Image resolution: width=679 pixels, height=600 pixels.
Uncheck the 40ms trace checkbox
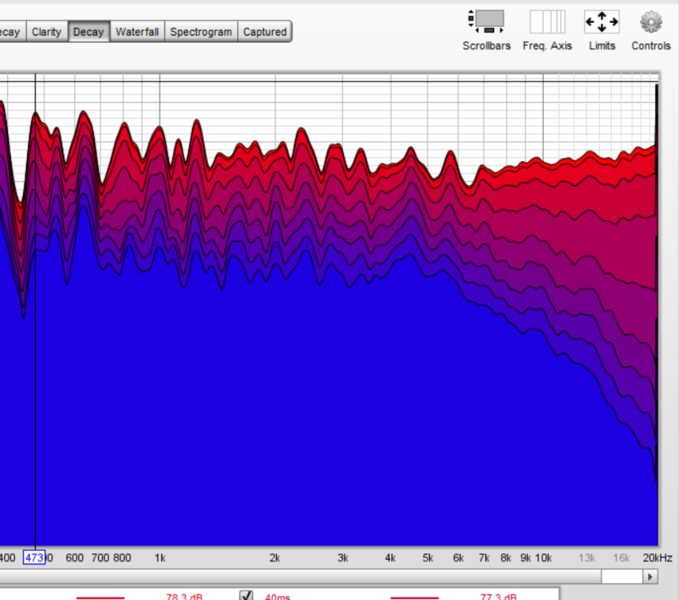pyautogui.click(x=246, y=596)
